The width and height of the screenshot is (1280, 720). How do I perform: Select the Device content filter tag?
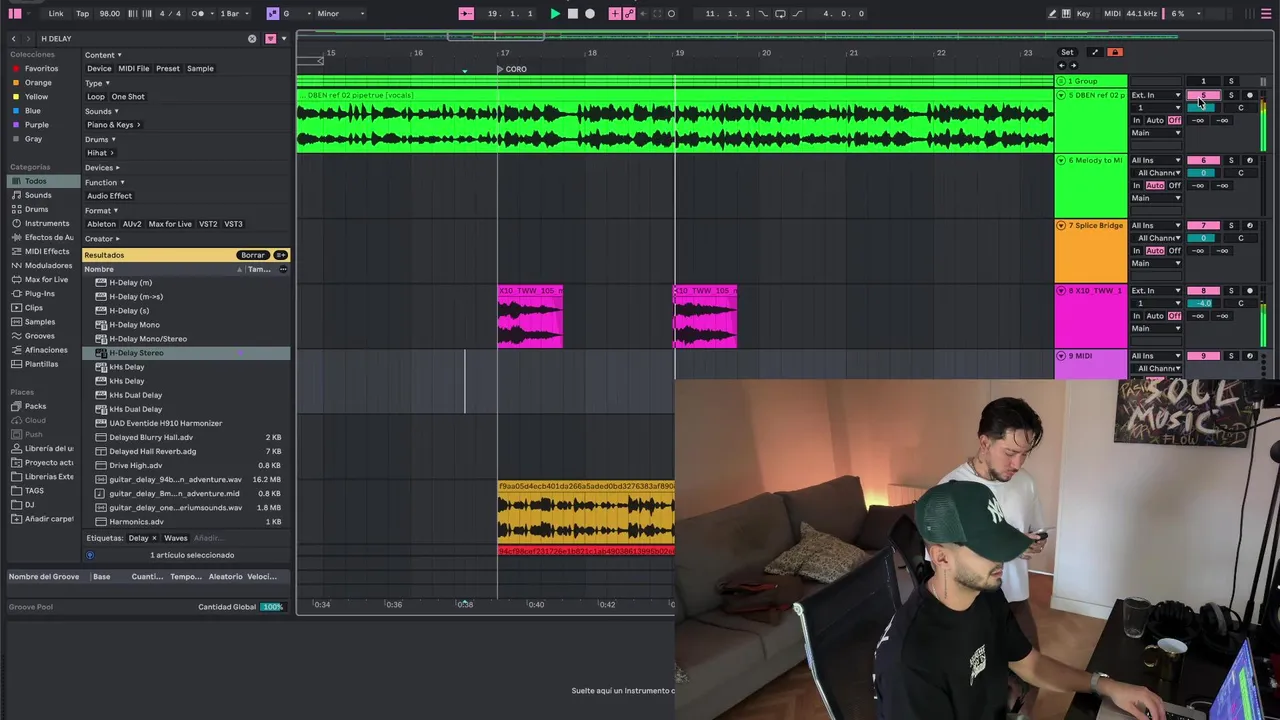(x=99, y=68)
